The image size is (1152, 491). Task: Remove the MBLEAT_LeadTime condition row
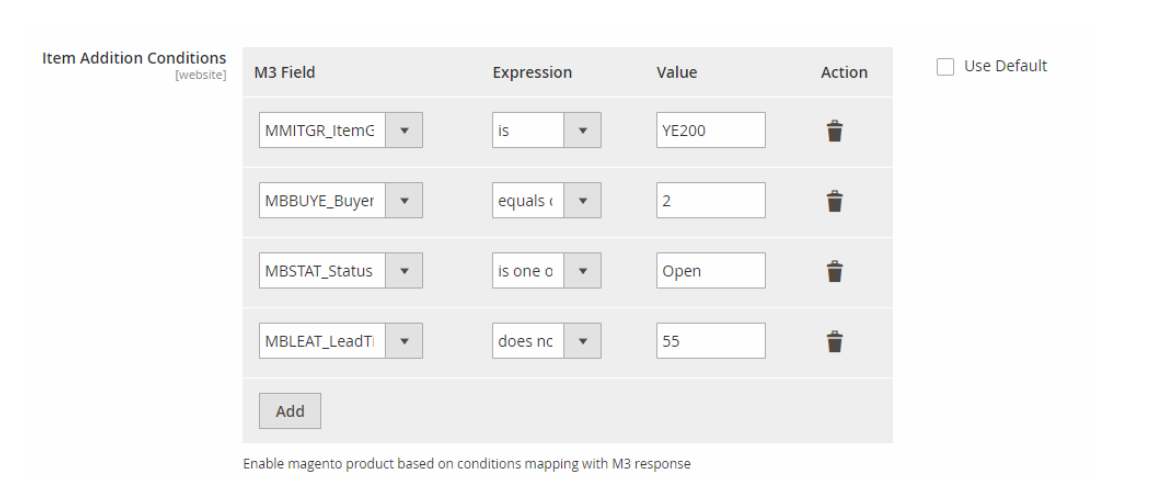coord(834,341)
